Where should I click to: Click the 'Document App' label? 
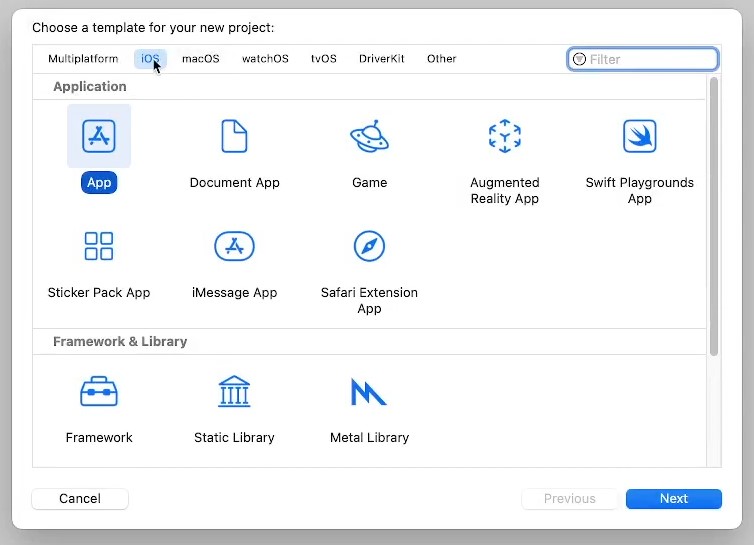pyautogui.click(x=235, y=183)
